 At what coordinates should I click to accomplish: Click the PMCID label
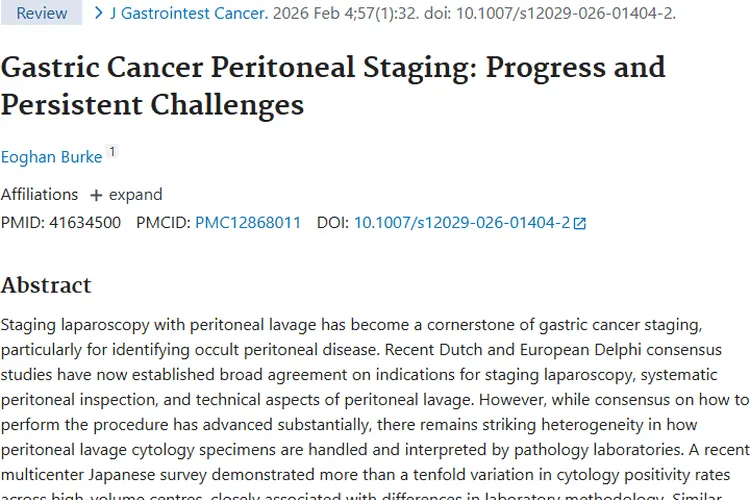pyautogui.click(x=162, y=222)
